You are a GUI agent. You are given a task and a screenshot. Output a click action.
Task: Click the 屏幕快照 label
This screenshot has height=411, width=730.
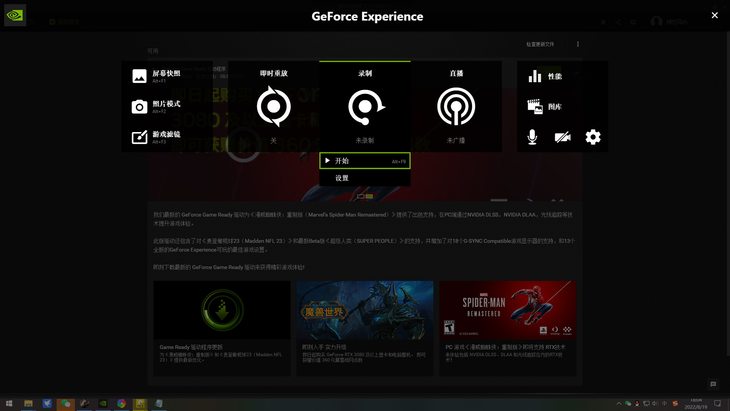pos(166,73)
